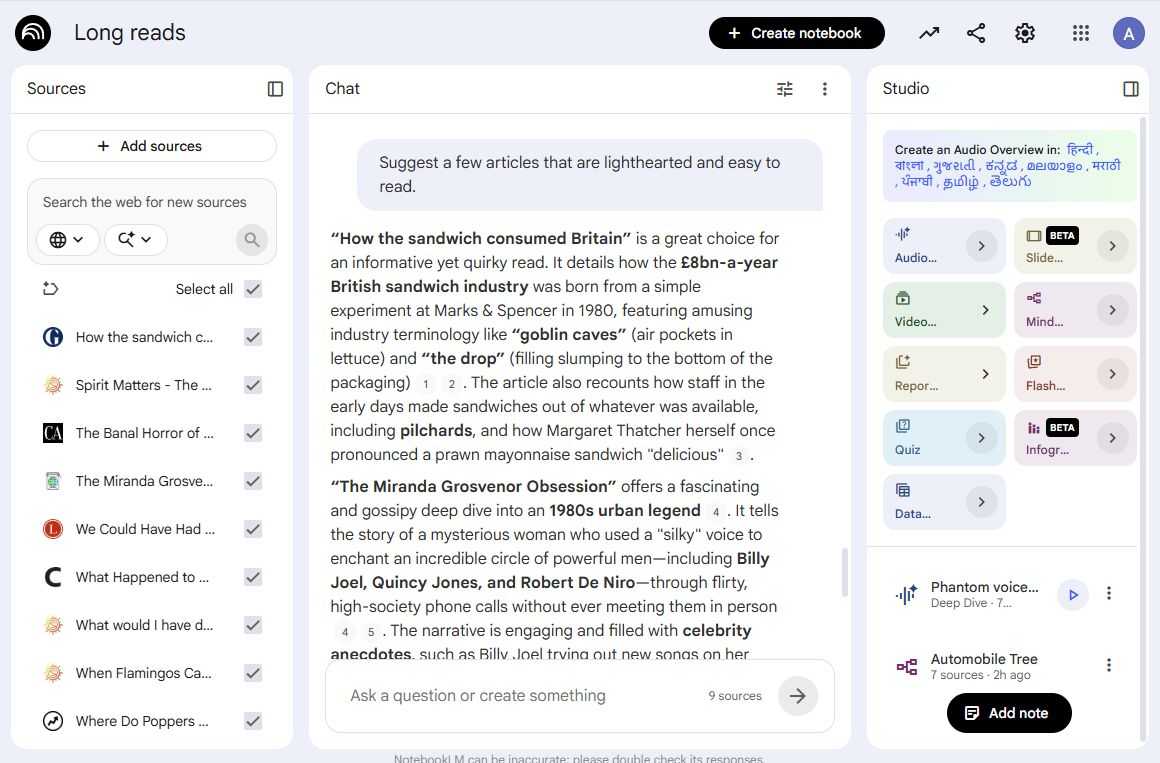Click the chat scrollbar thumb
The width and height of the screenshot is (1160, 763).
tap(844, 571)
